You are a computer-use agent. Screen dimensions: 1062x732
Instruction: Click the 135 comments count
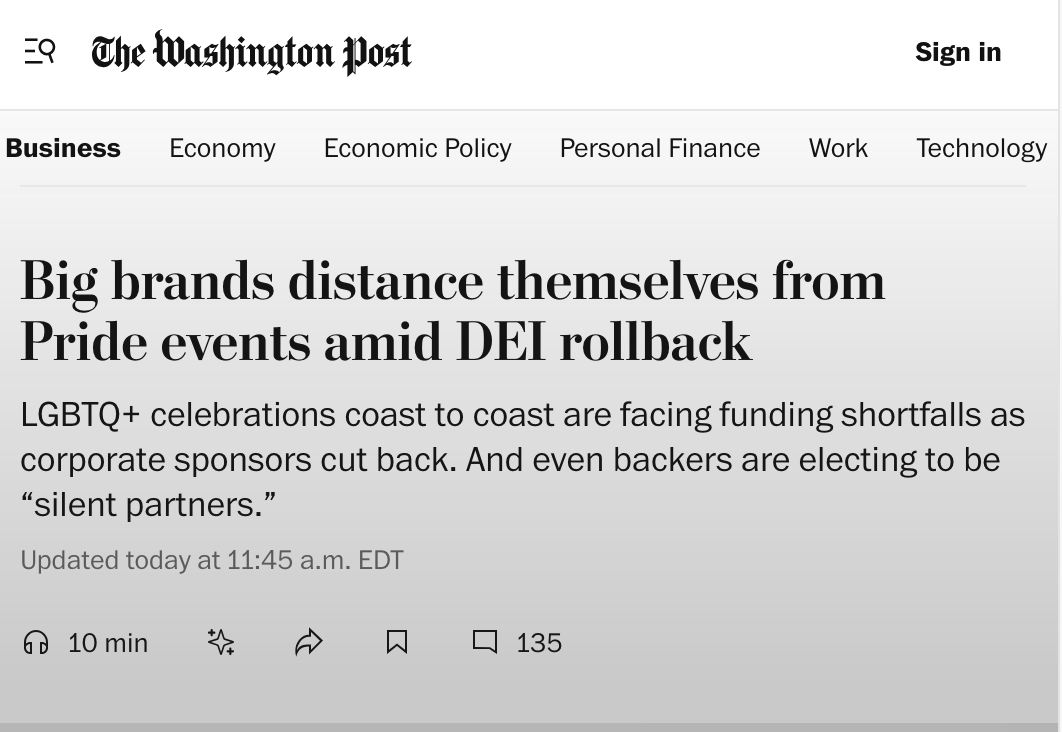coord(539,643)
